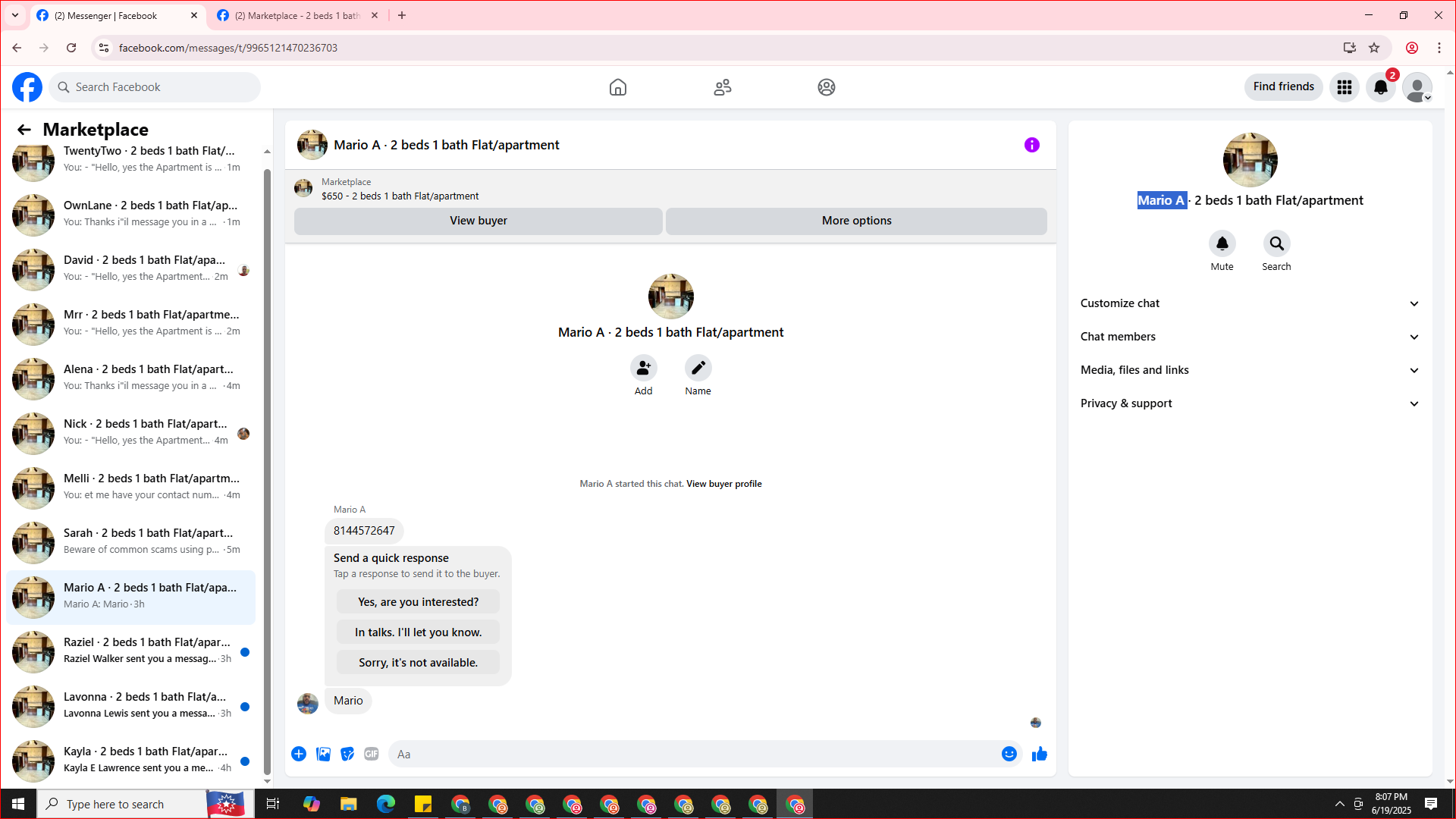Close the Marketplace browser tab

pos(375,15)
